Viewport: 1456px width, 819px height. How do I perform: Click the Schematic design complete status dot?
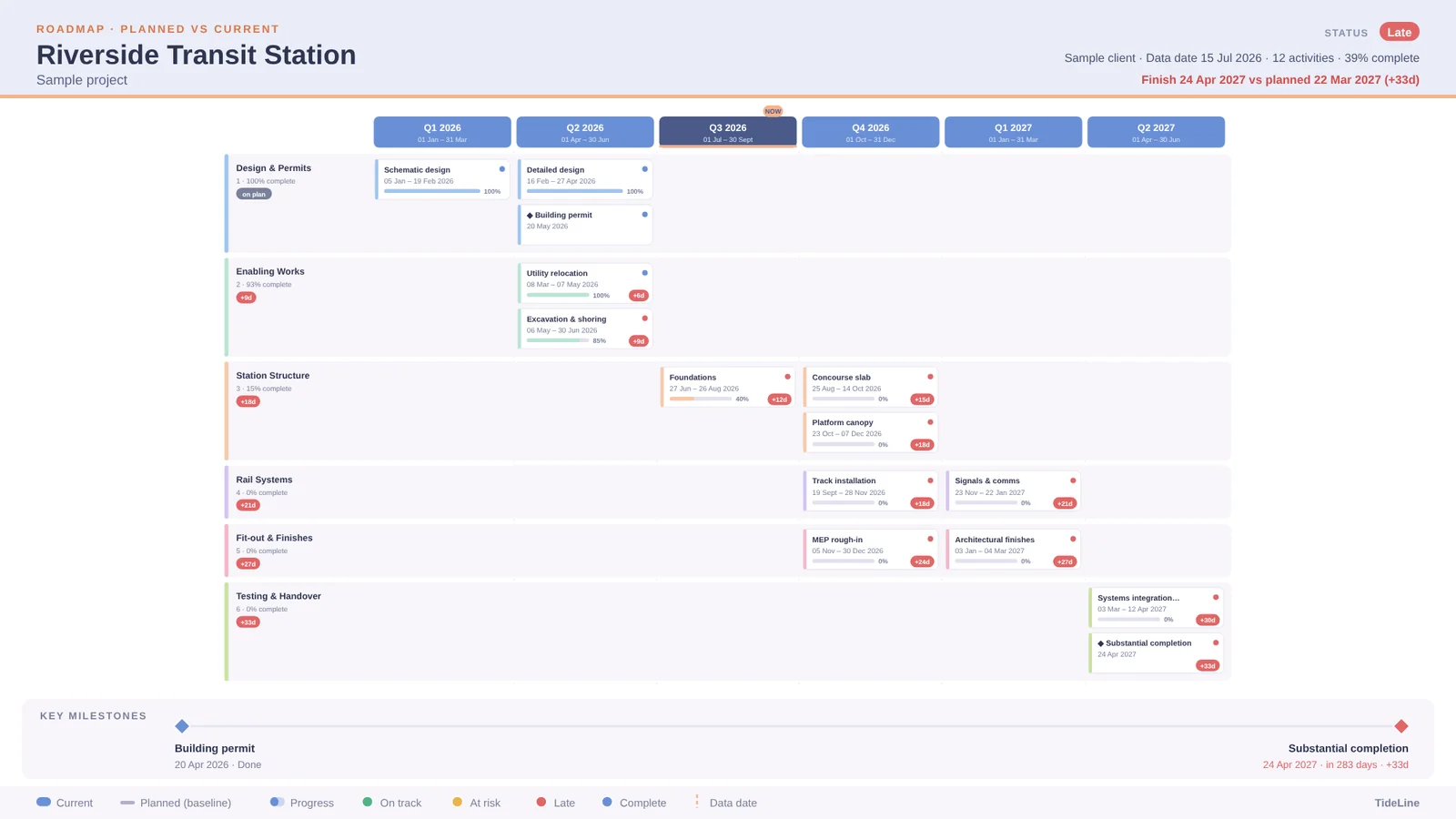point(502,169)
